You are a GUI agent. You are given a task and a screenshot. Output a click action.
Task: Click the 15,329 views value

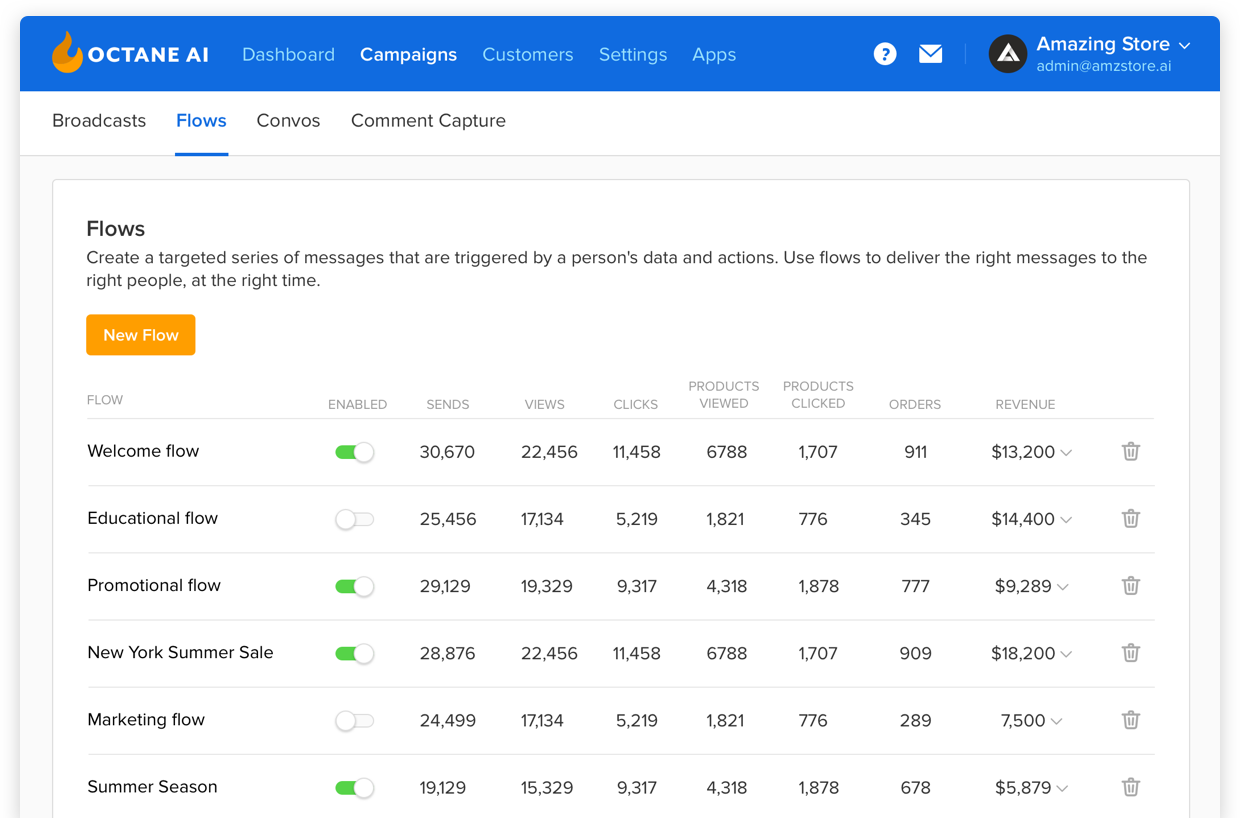[547, 788]
